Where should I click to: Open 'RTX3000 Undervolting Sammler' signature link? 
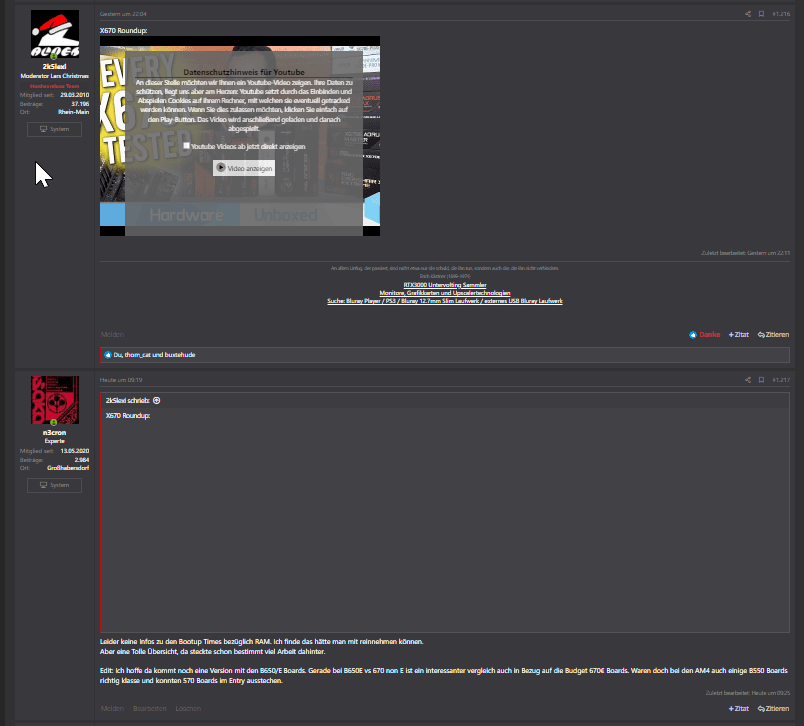(445, 285)
